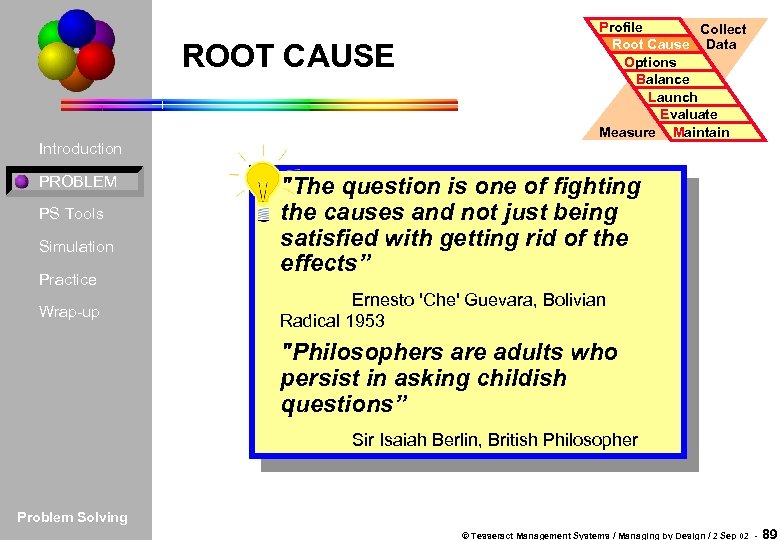Click the ROOT CAUSE slide title
The height and width of the screenshot is (540, 780).
click(288, 56)
